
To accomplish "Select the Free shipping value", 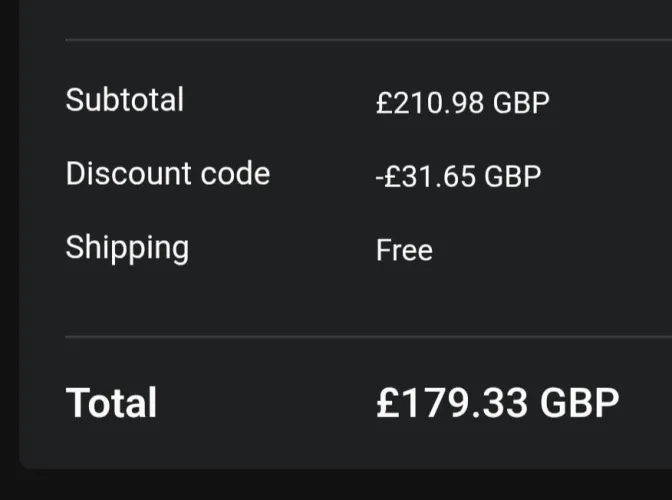I will pyautogui.click(x=404, y=249).
